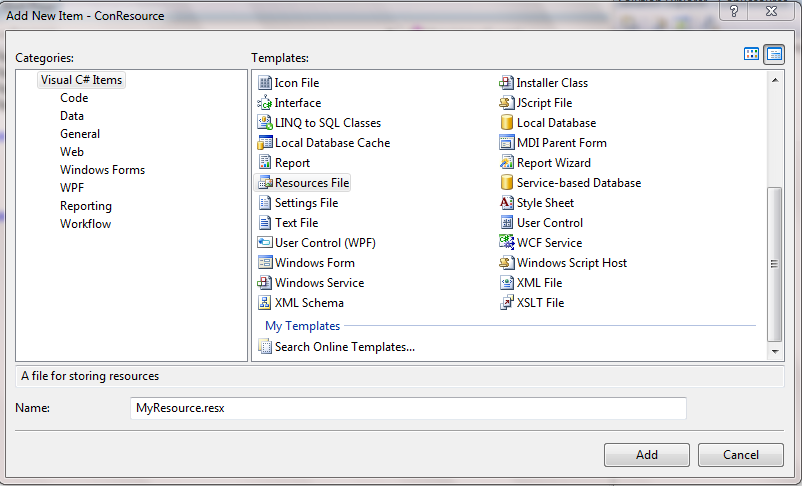Click the Name input field
Screen dimensions: 802x486
pos(408,408)
